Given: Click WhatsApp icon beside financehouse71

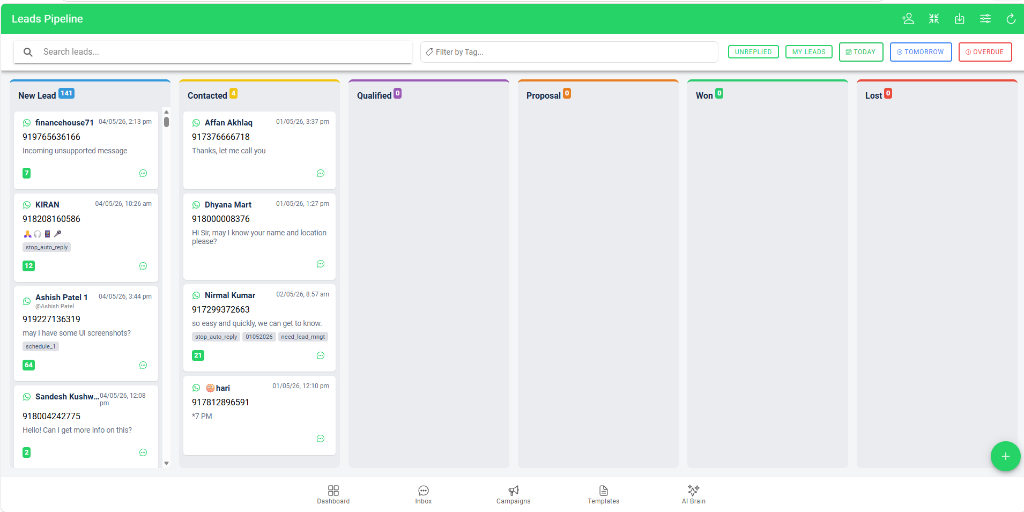Looking at the screenshot, I should [27, 122].
